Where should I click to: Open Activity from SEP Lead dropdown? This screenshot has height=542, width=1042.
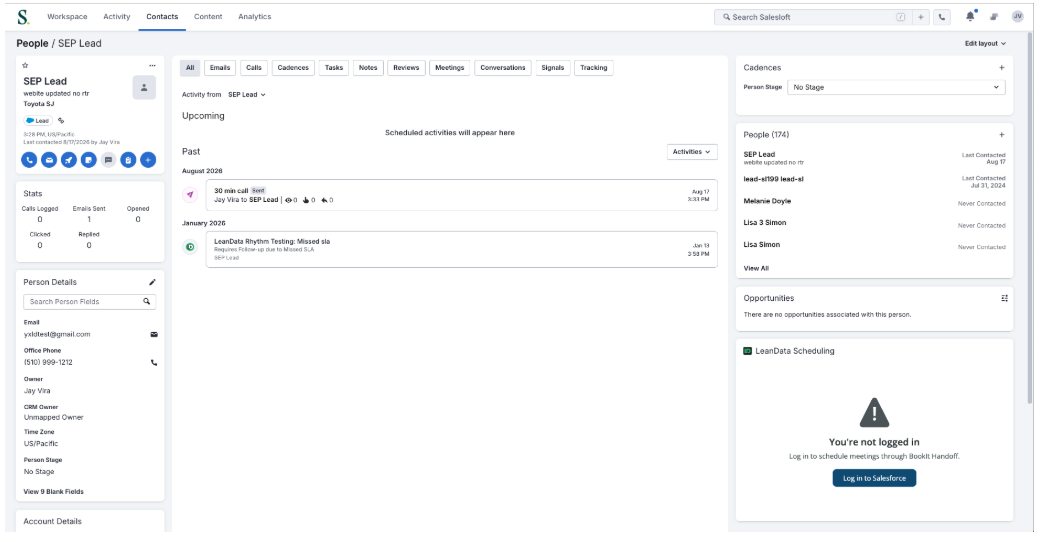click(247, 95)
